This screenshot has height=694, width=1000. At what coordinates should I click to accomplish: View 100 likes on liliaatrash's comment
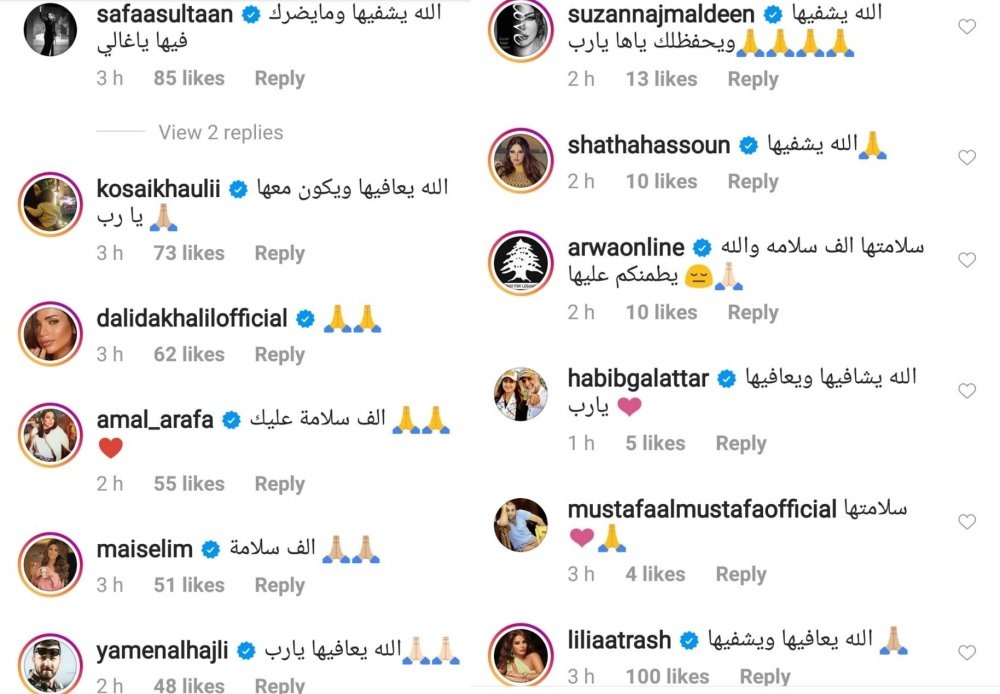667,676
